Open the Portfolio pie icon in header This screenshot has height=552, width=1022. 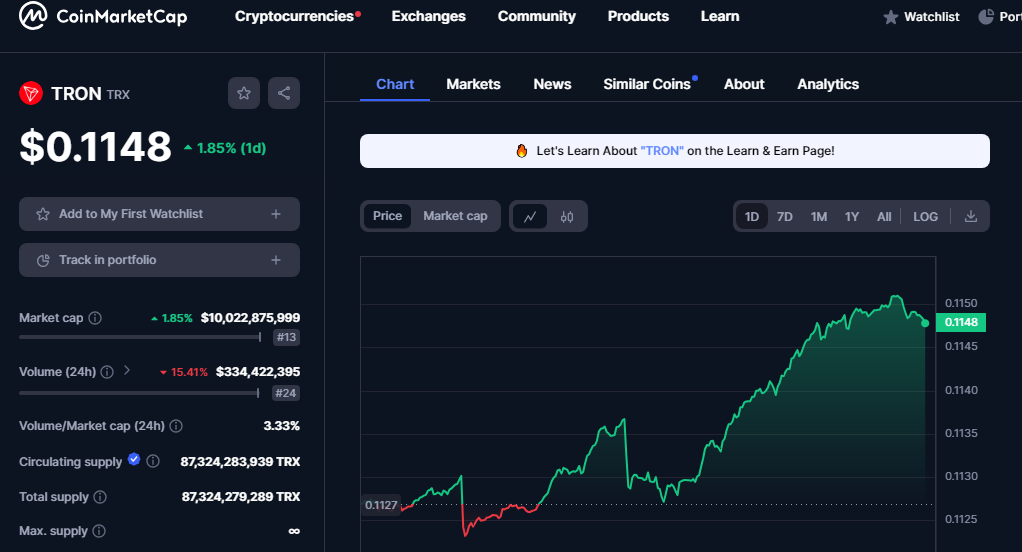point(986,16)
